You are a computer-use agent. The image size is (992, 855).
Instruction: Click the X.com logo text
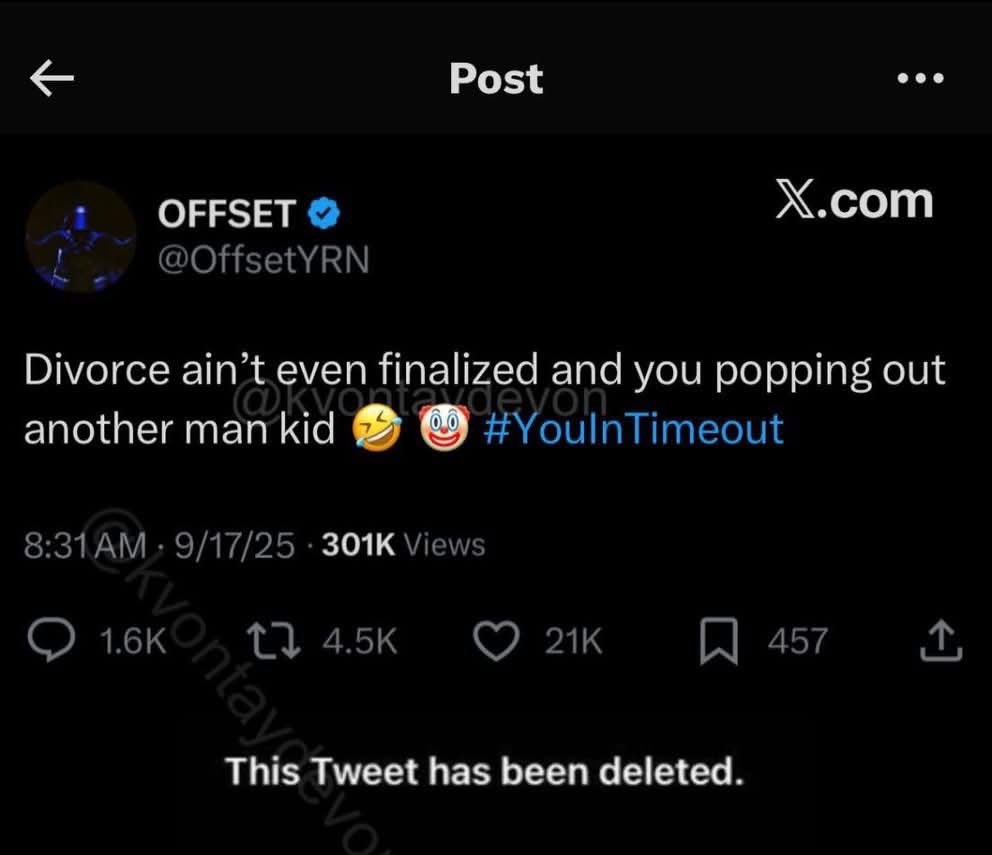[853, 201]
